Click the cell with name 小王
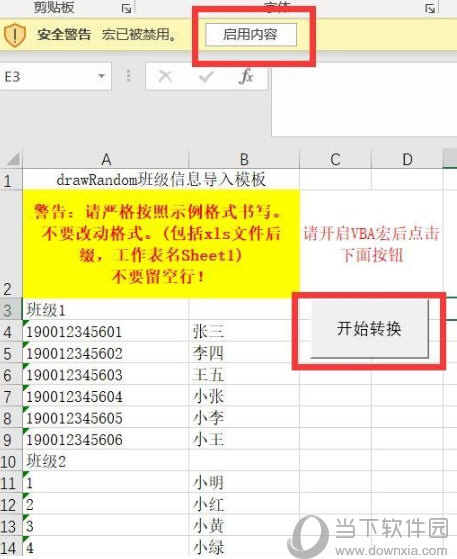This screenshot has width=457, height=559. [x=244, y=439]
